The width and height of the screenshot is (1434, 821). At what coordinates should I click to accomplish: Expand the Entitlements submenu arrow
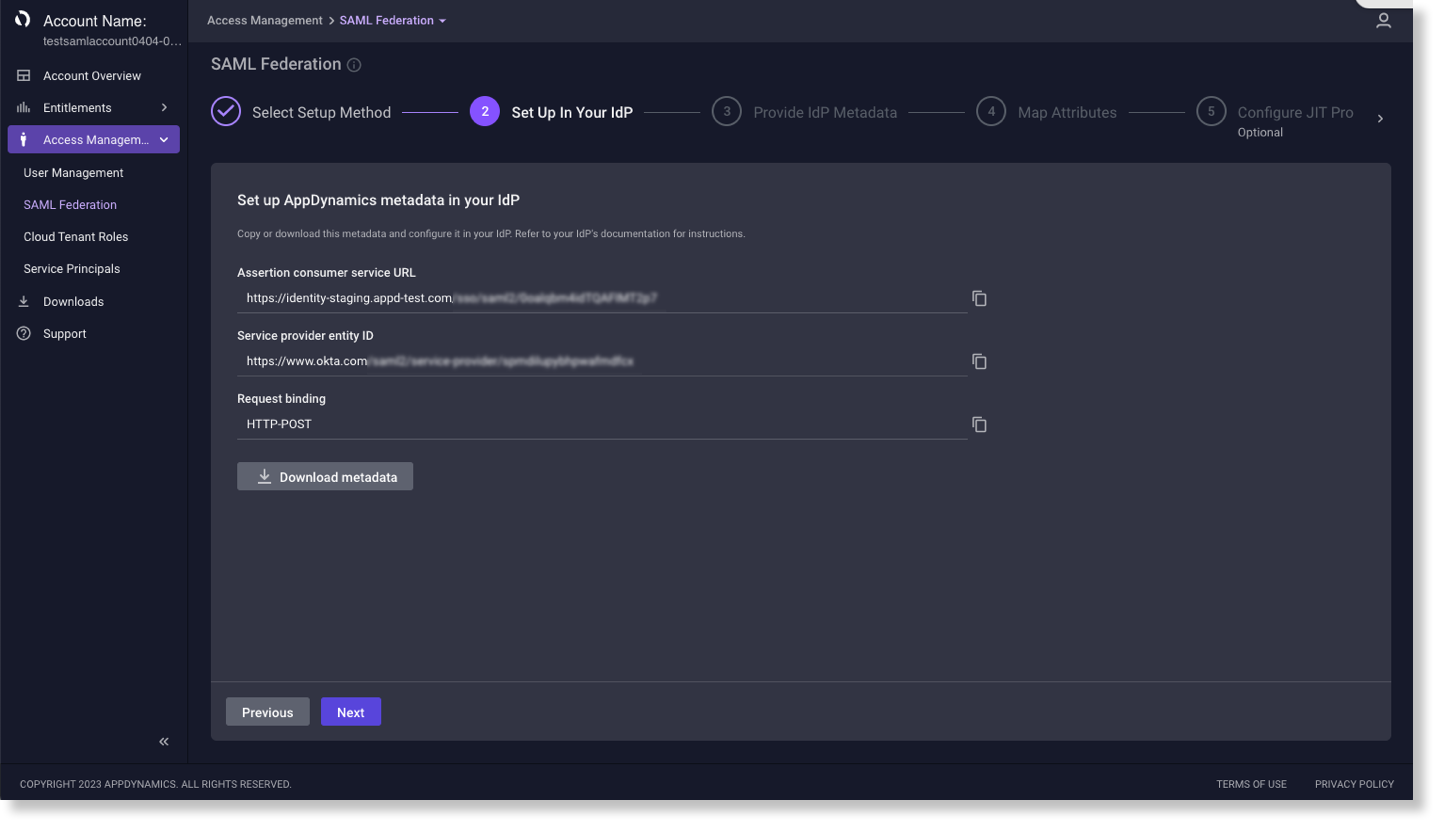click(x=164, y=108)
